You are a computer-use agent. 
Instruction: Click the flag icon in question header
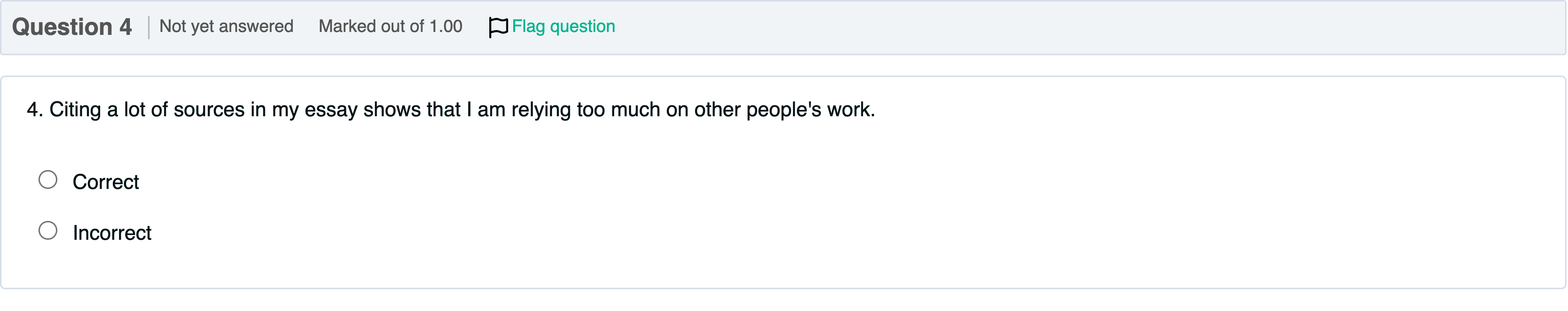pyautogui.click(x=497, y=27)
